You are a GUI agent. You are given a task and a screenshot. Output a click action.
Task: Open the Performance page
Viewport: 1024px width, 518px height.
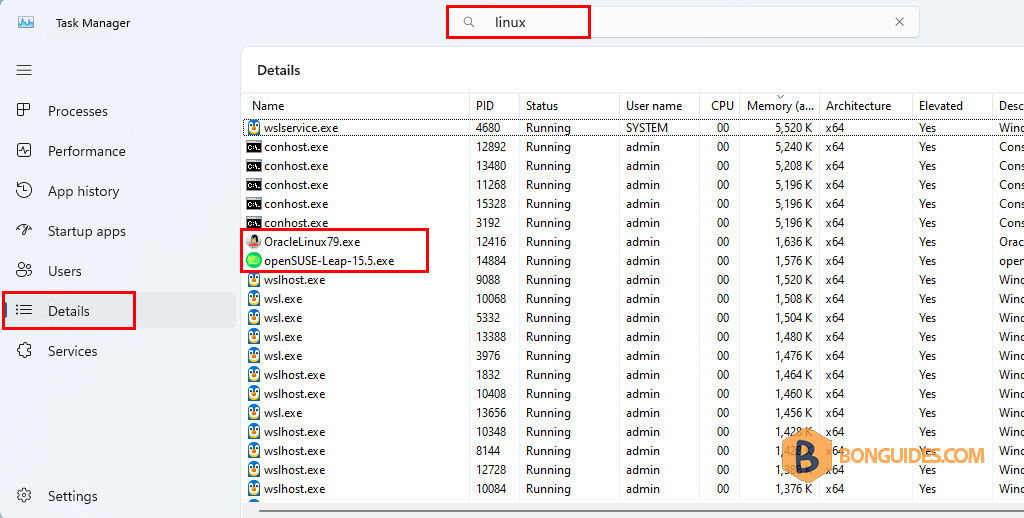[x=87, y=151]
